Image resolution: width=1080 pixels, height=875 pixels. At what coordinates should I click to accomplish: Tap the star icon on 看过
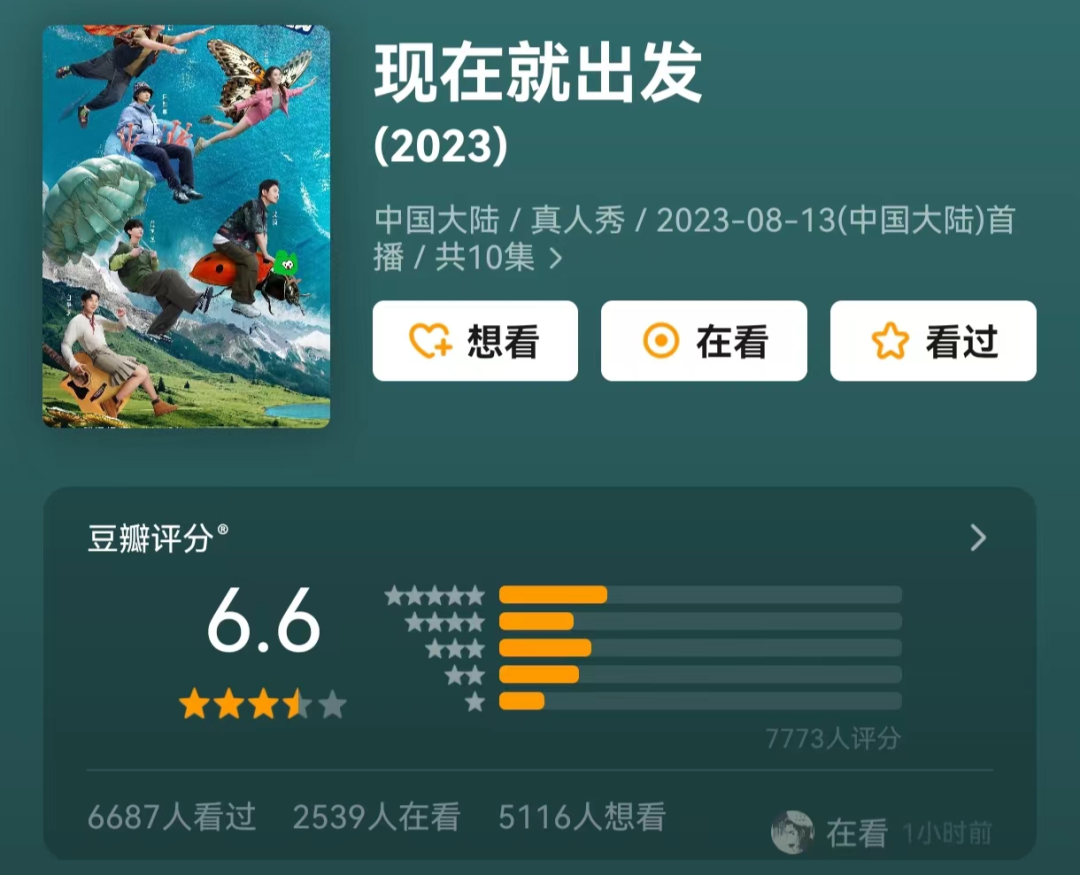click(890, 341)
